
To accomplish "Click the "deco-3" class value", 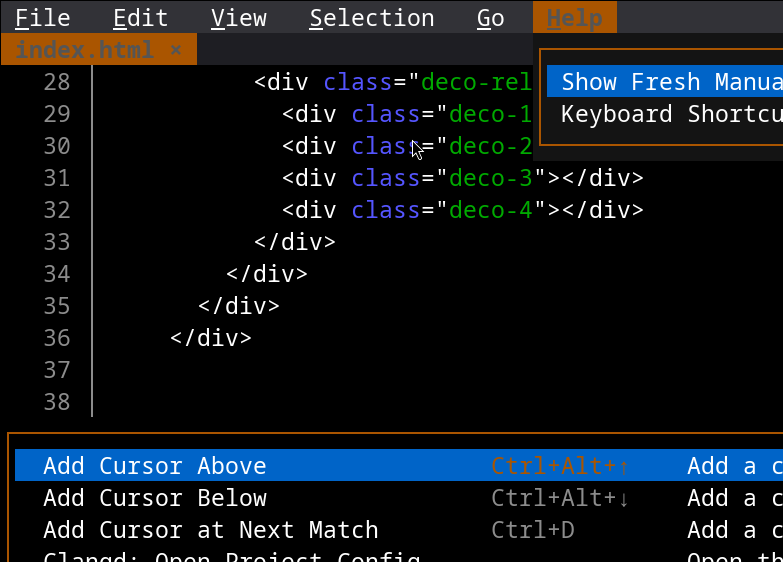I will [x=491, y=178].
